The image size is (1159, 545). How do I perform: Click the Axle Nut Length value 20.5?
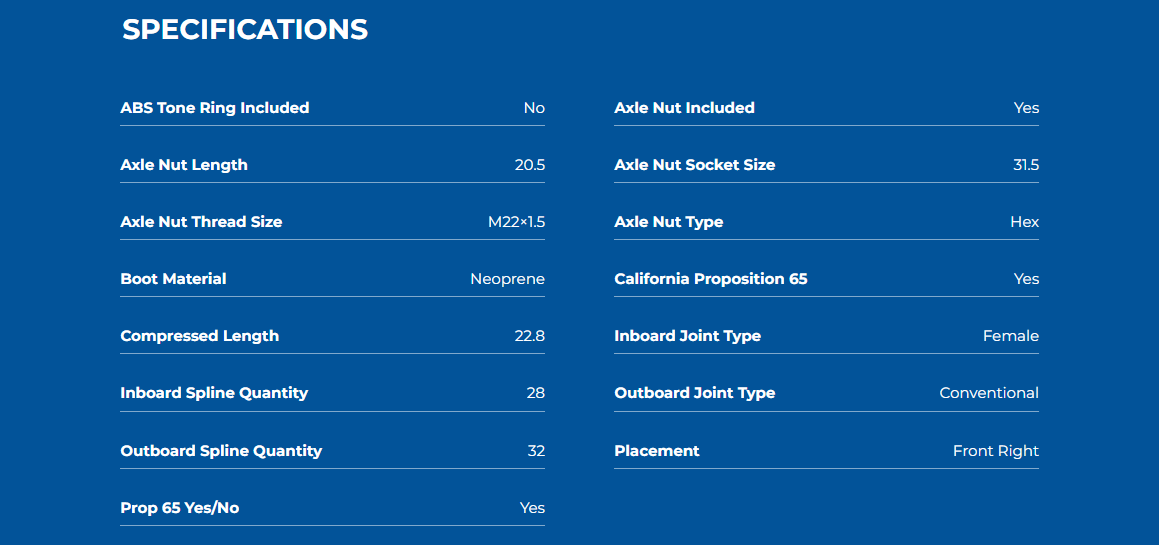530,165
